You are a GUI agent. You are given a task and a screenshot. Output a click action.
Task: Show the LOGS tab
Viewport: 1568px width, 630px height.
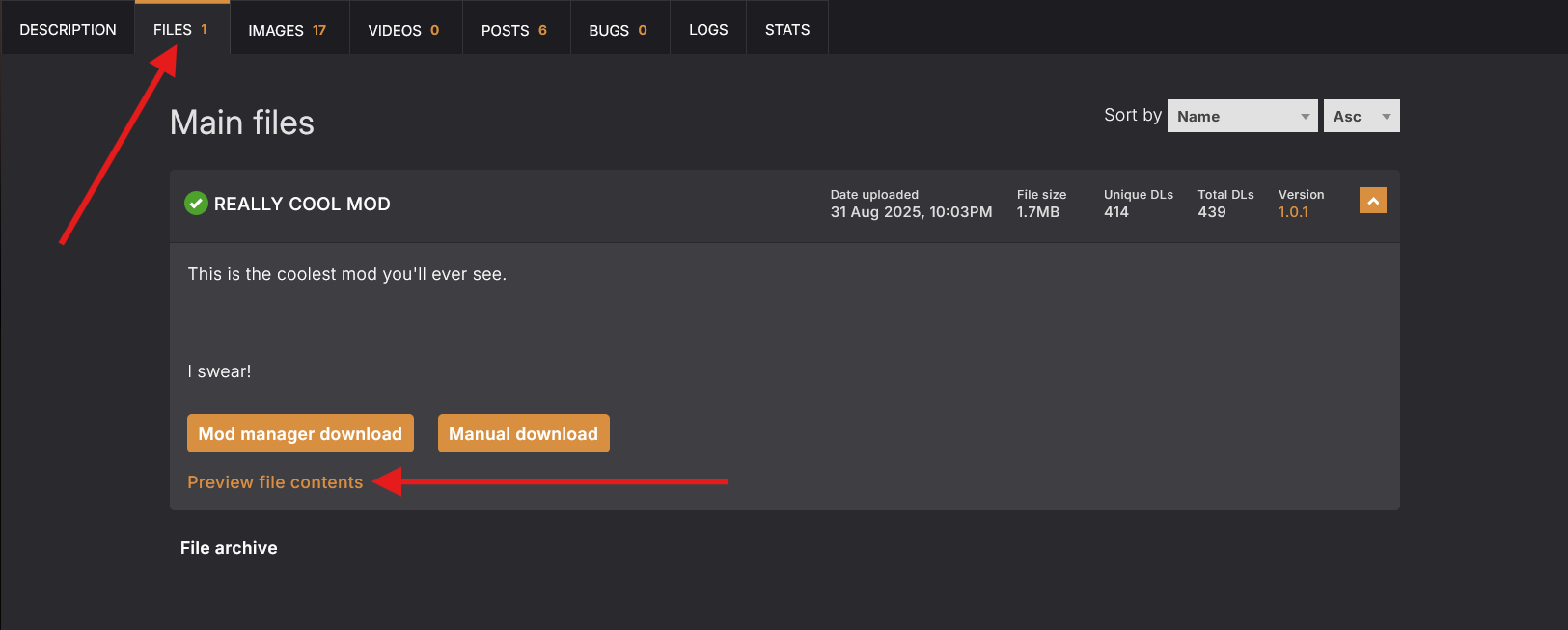pyautogui.click(x=708, y=30)
